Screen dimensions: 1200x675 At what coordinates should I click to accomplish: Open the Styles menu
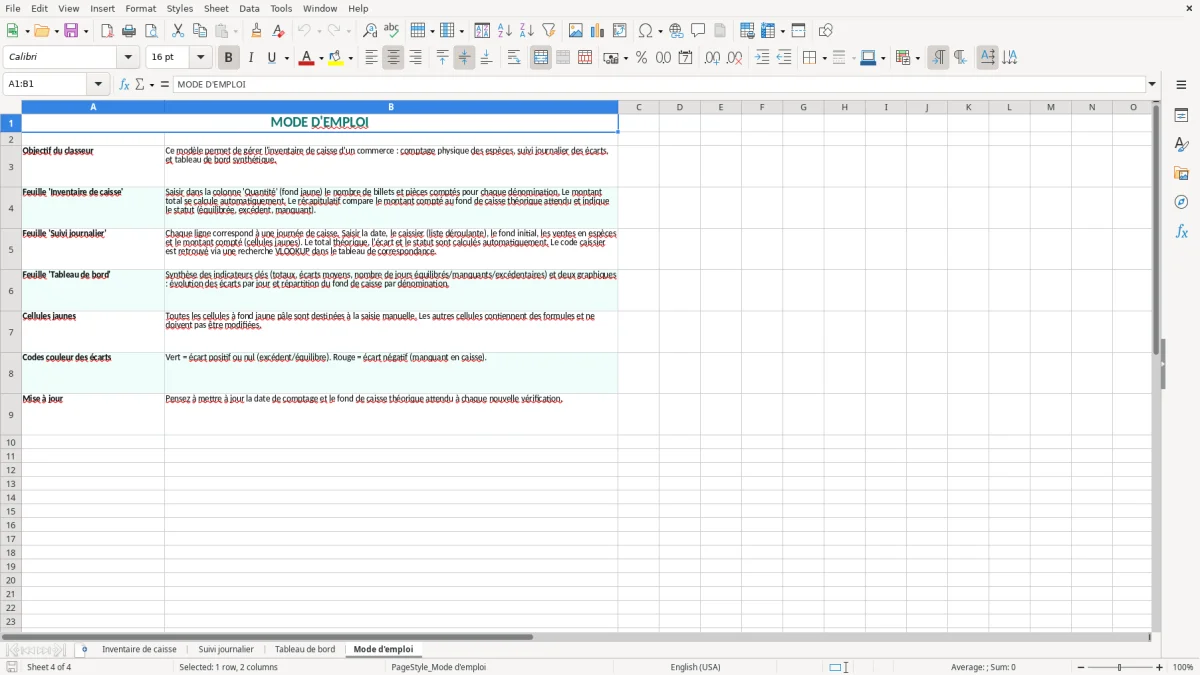coord(180,8)
